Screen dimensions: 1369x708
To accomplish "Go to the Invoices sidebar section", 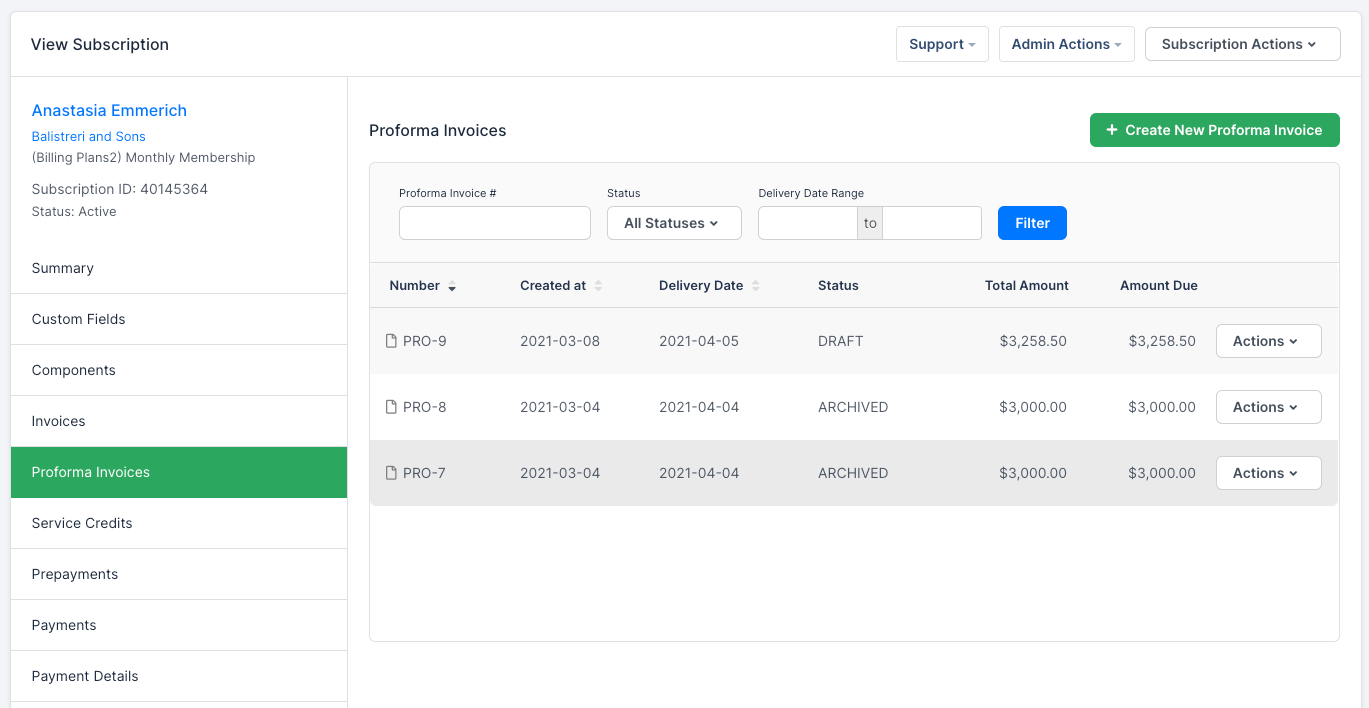I will 59,421.
